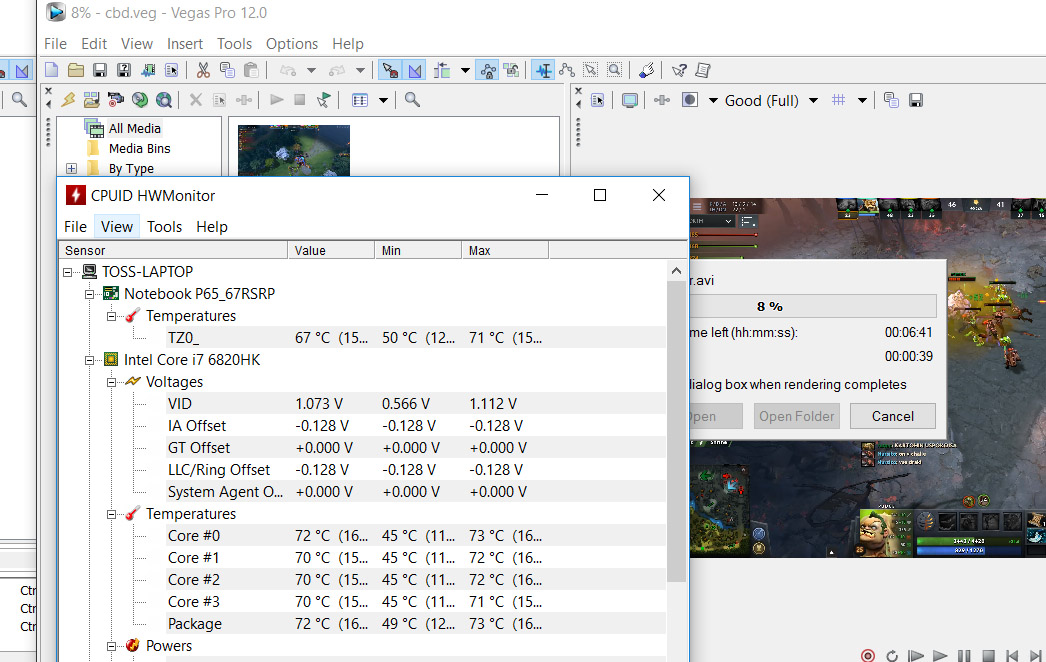Select the zoom edit tool icon
Image resolution: width=1046 pixels, height=662 pixels.
pos(614,70)
